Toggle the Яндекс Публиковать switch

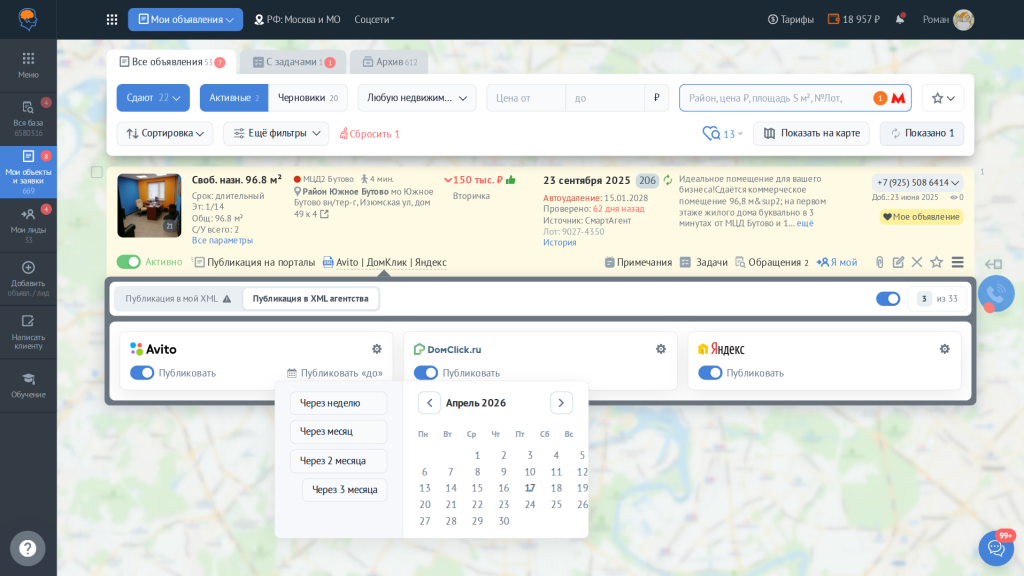(709, 371)
